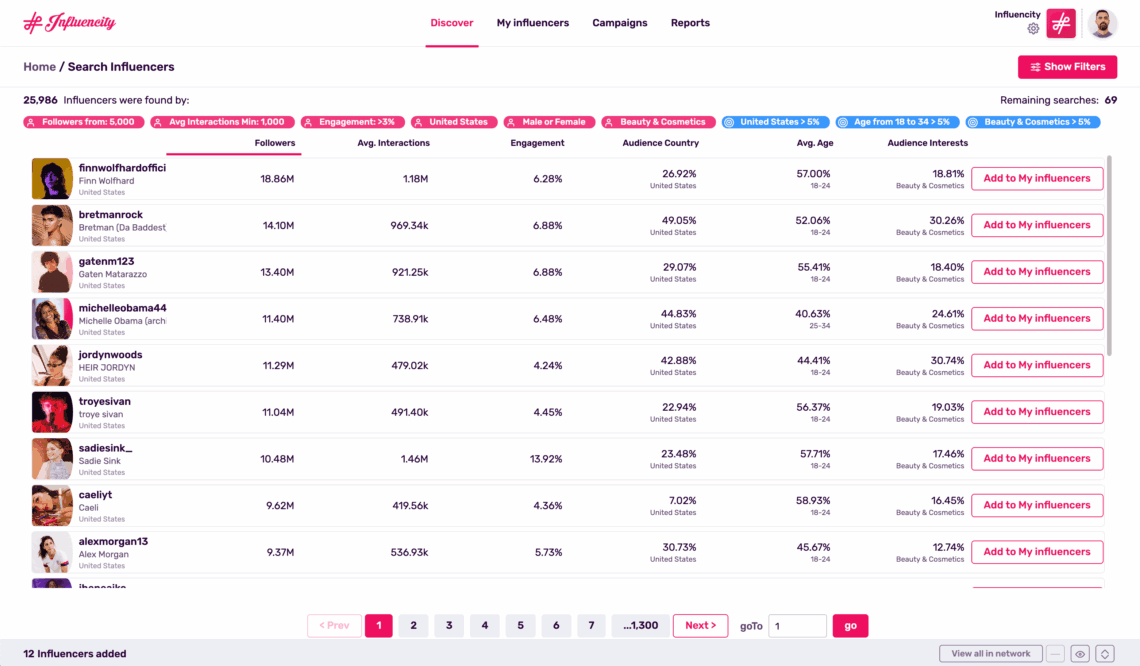
Task: Expand the bottom panel with diamond arrows icon
Action: point(1104,653)
